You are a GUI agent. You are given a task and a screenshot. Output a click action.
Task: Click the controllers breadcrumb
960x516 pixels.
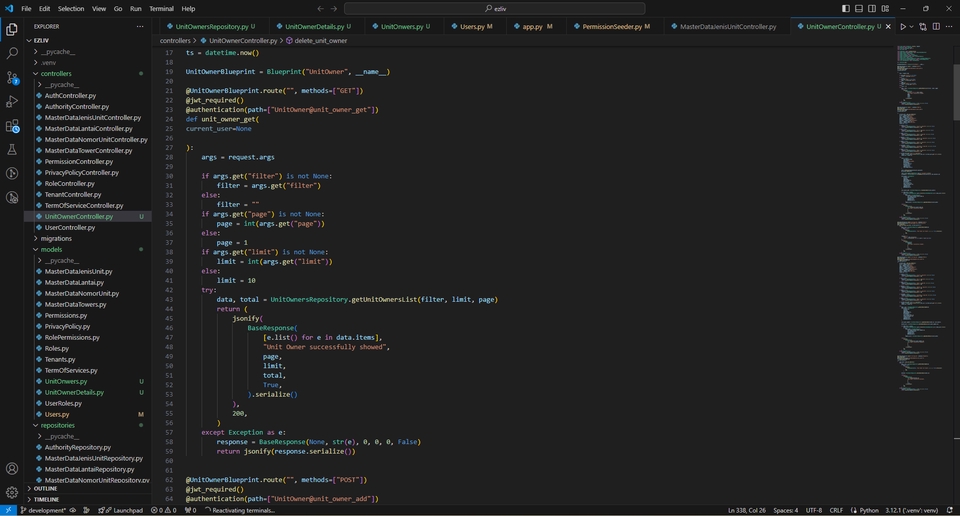click(x=175, y=40)
